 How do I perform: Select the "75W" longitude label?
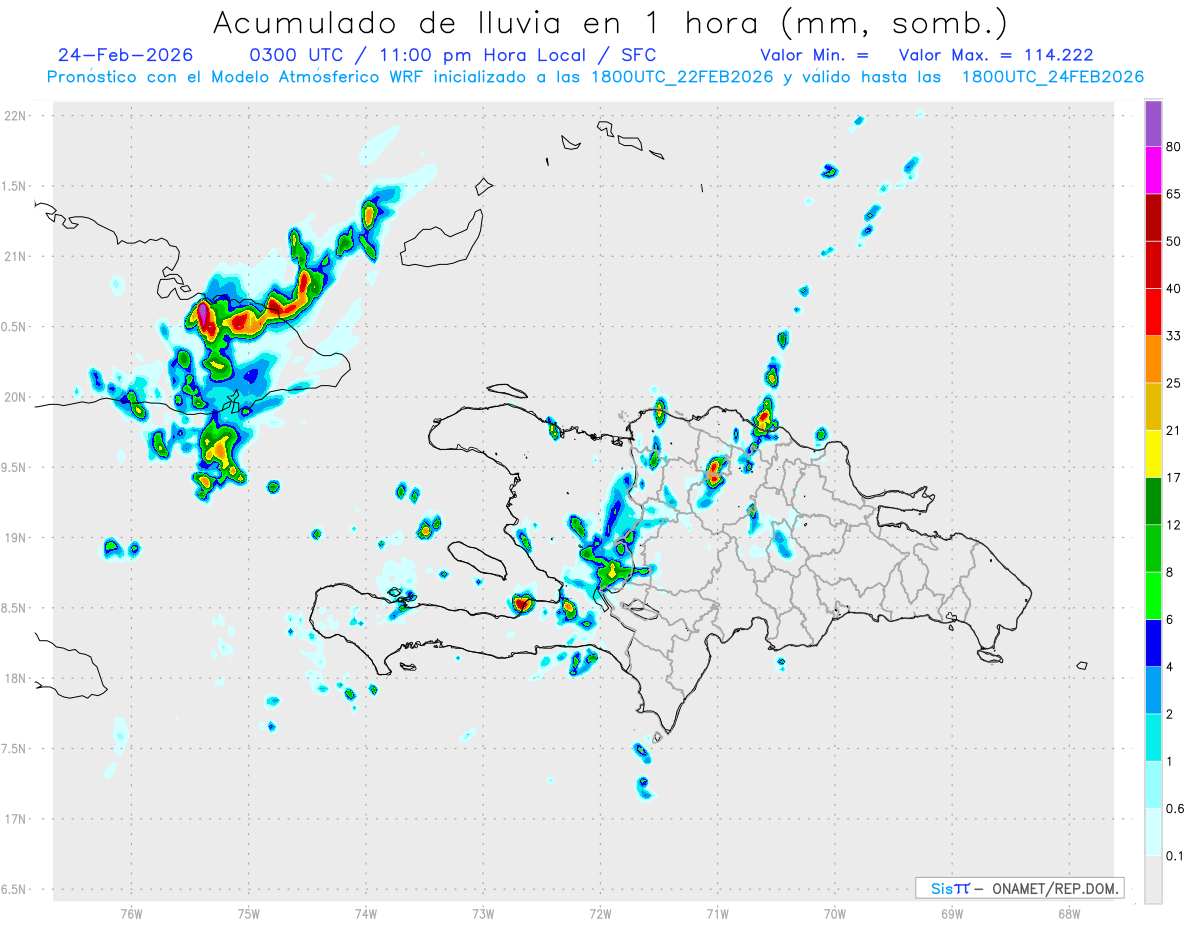click(x=249, y=913)
